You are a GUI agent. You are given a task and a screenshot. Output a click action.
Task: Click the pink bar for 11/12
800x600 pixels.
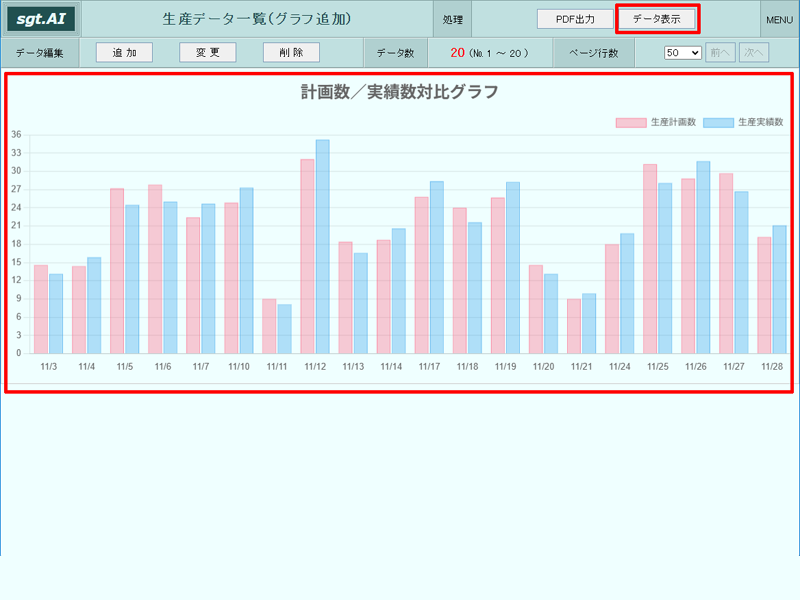307,256
